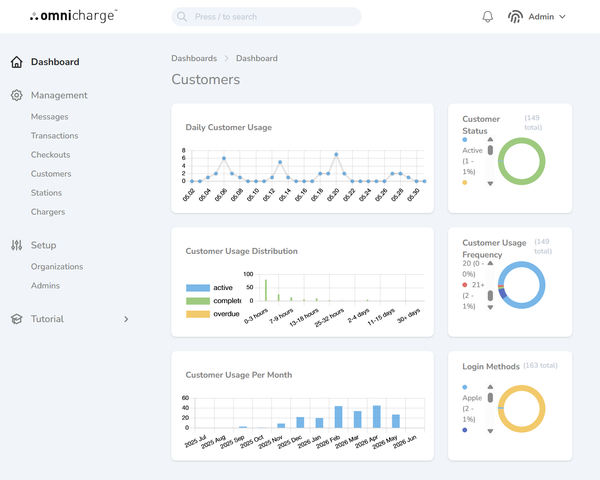Focus the search input field
This screenshot has width=600, height=480.
pyautogui.click(x=266, y=17)
